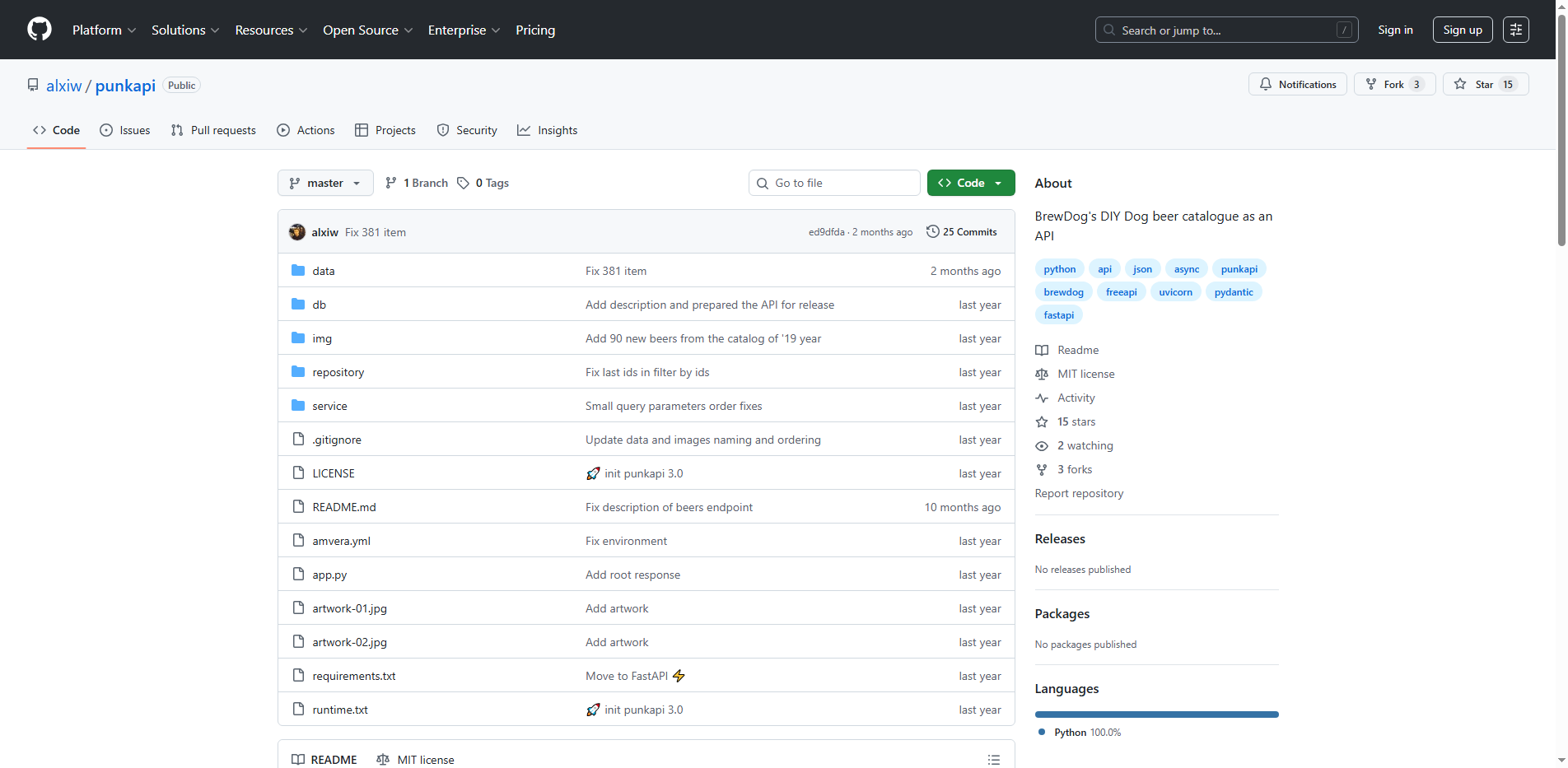Switch to the Pull requests tab
Screen dimensions: 1568x768
pyautogui.click(x=213, y=130)
